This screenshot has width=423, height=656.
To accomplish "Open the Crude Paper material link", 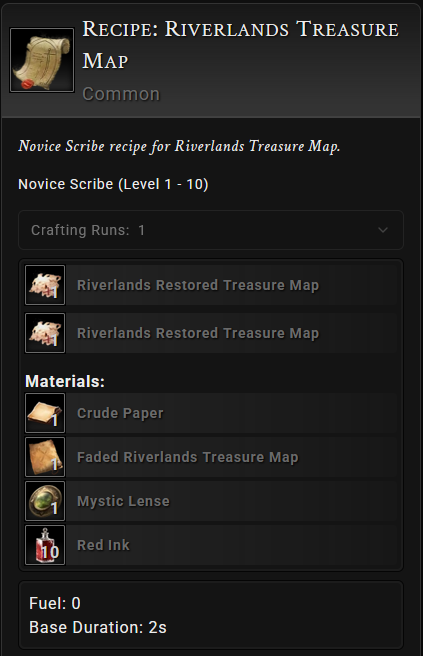I will 120,413.
